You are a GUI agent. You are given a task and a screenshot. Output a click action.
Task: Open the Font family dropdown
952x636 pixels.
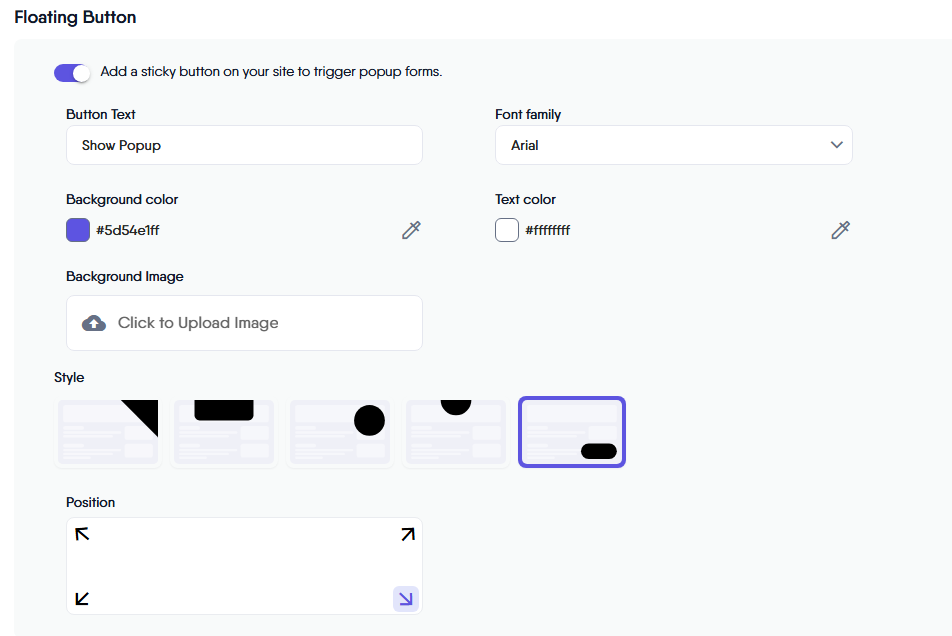click(x=673, y=145)
